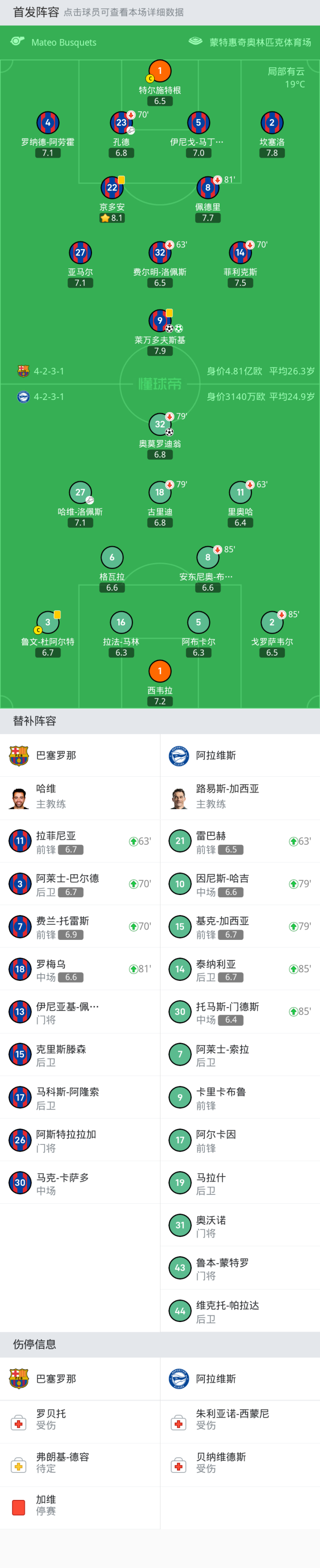320x1568 pixels.
Task: Select Gündogan's number 22 player icon
Action: pos(112,187)
